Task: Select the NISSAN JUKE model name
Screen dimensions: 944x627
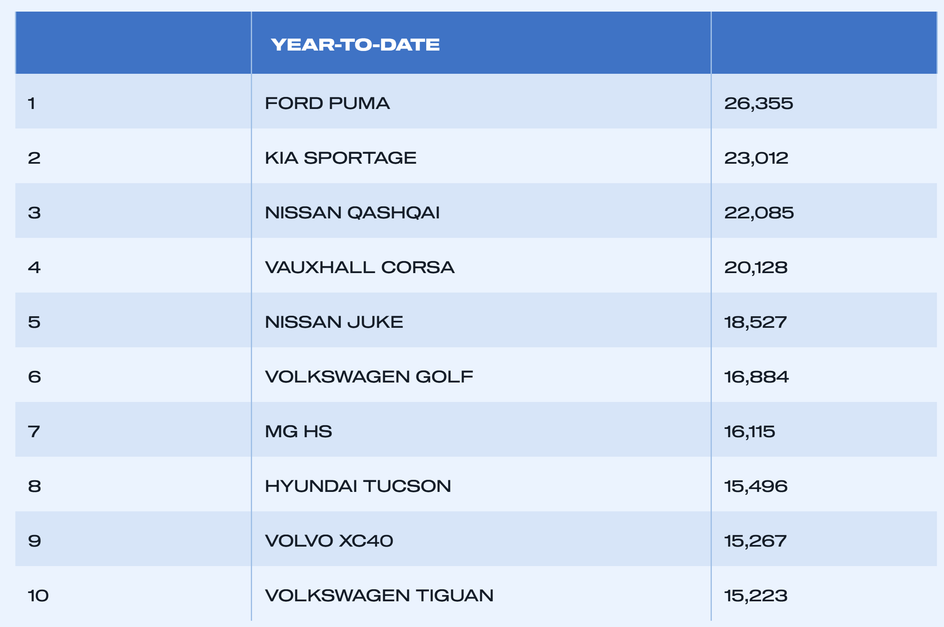Action: 334,322
